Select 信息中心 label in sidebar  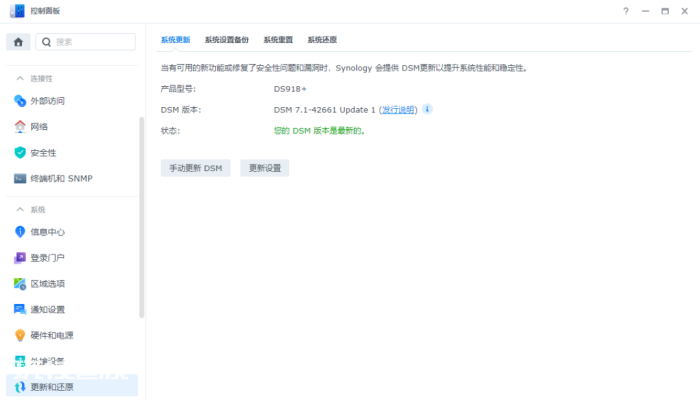click(x=48, y=232)
